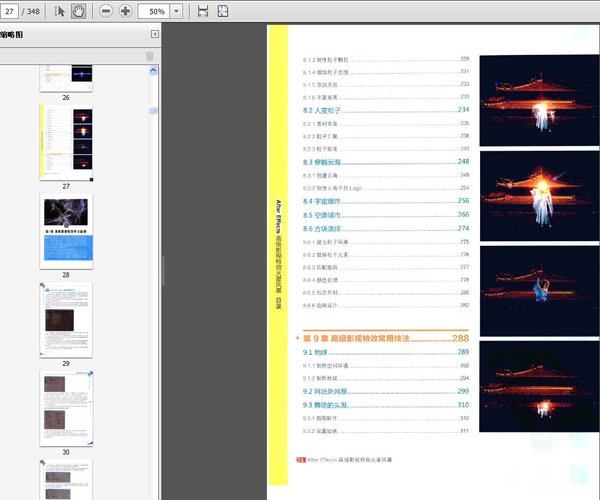
Task: Select the page 26 thumbnail
Action: tap(66, 76)
